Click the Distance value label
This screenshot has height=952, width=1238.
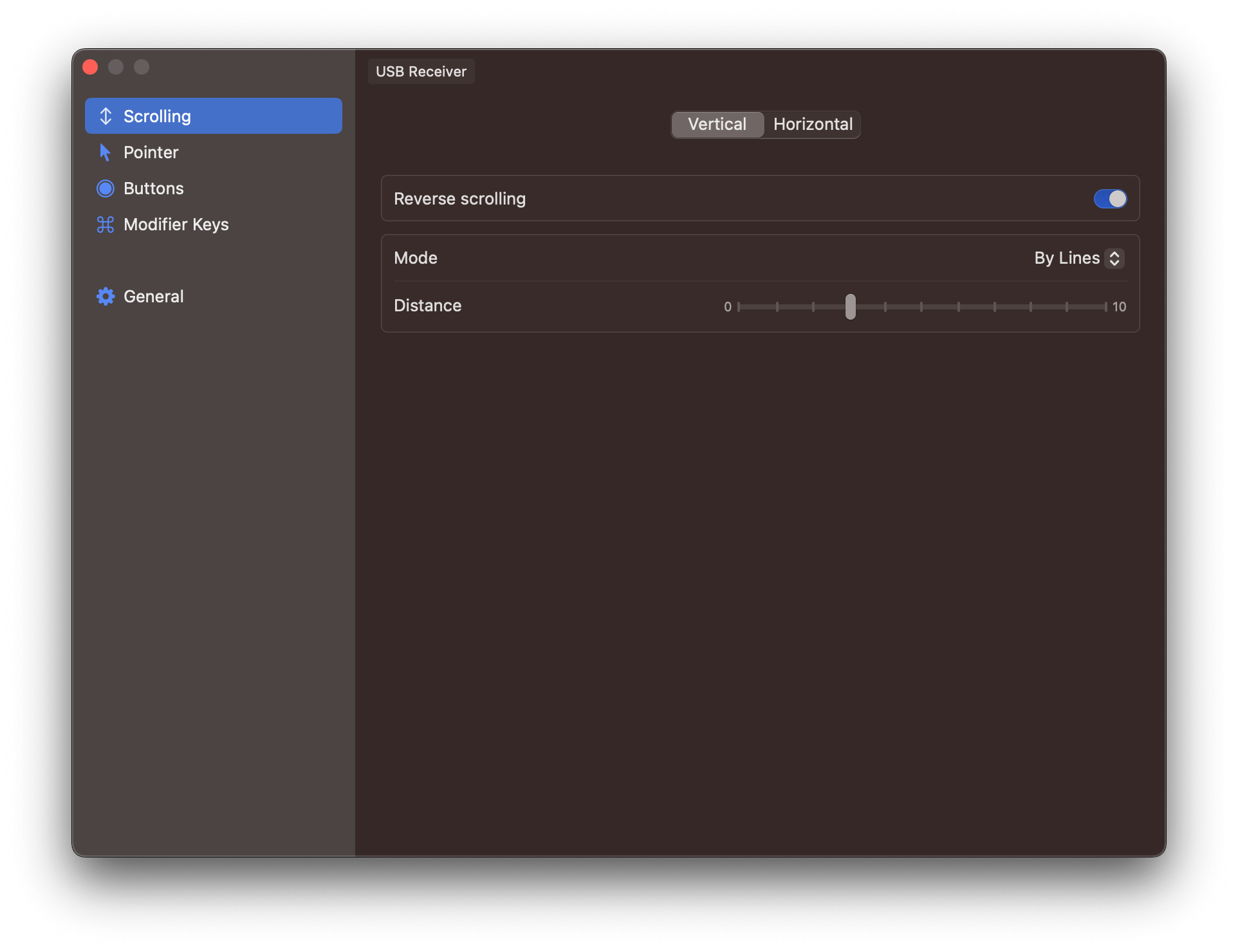tap(427, 306)
